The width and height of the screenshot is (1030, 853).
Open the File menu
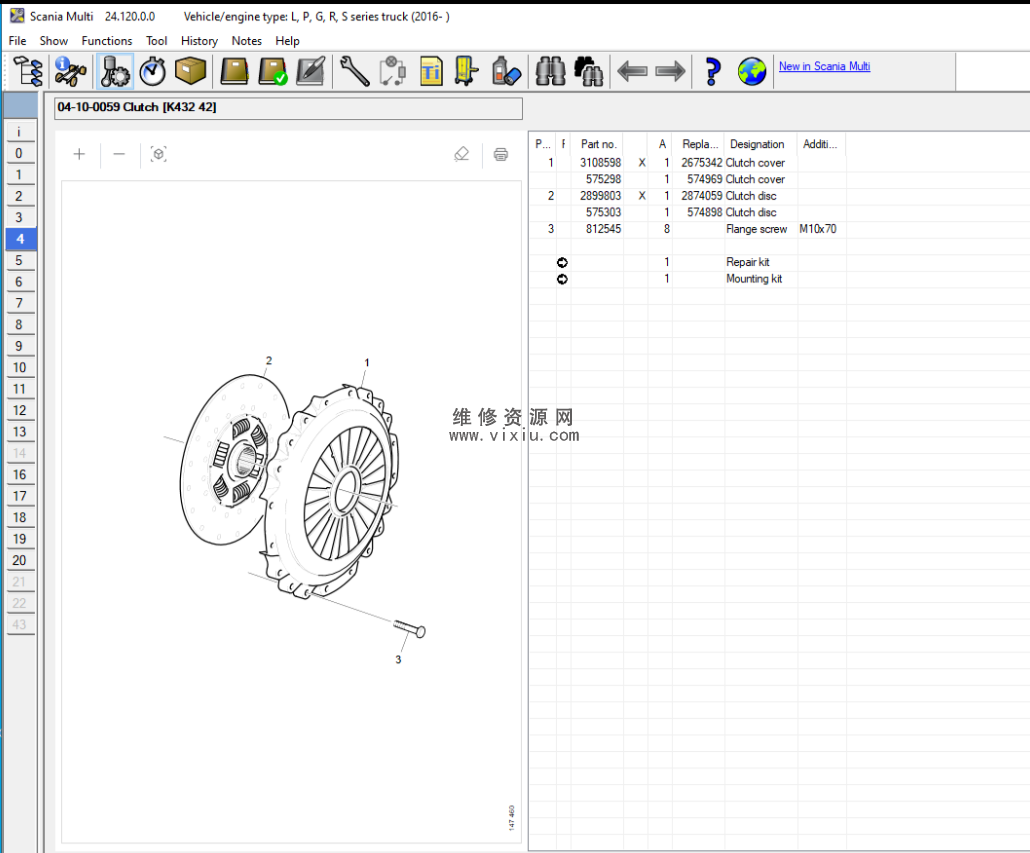(x=18, y=41)
